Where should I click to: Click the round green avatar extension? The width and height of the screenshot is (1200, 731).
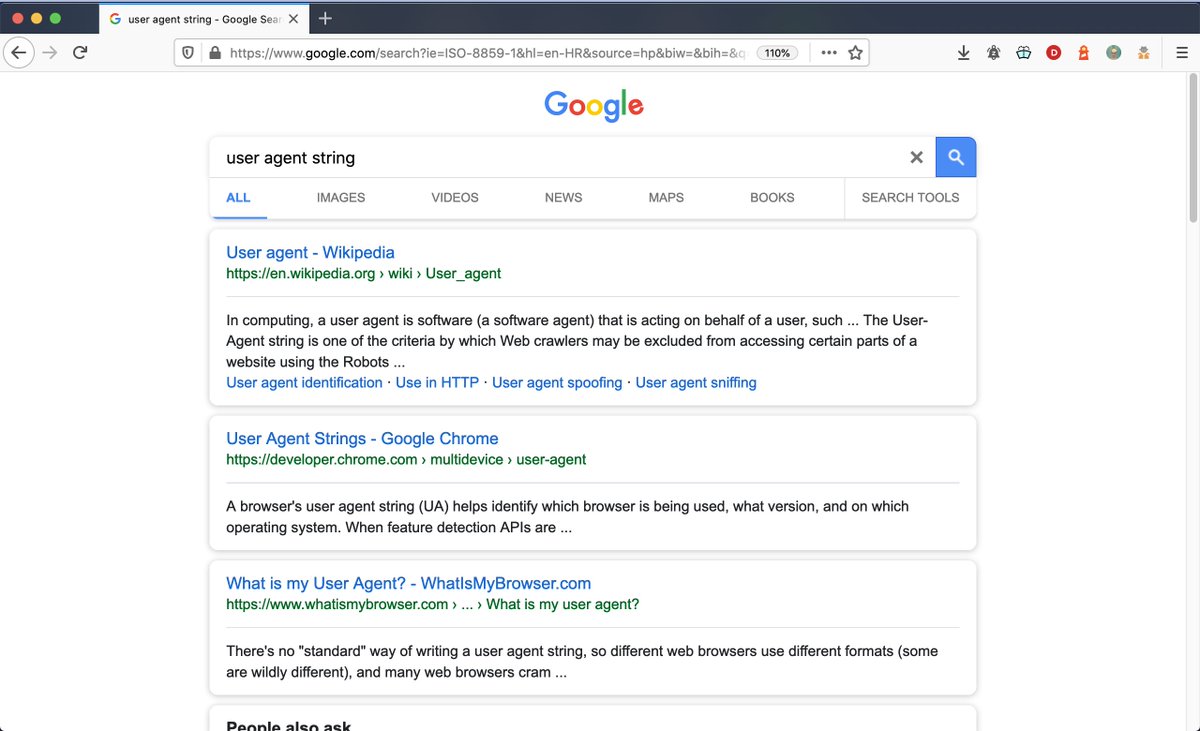point(1113,53)
